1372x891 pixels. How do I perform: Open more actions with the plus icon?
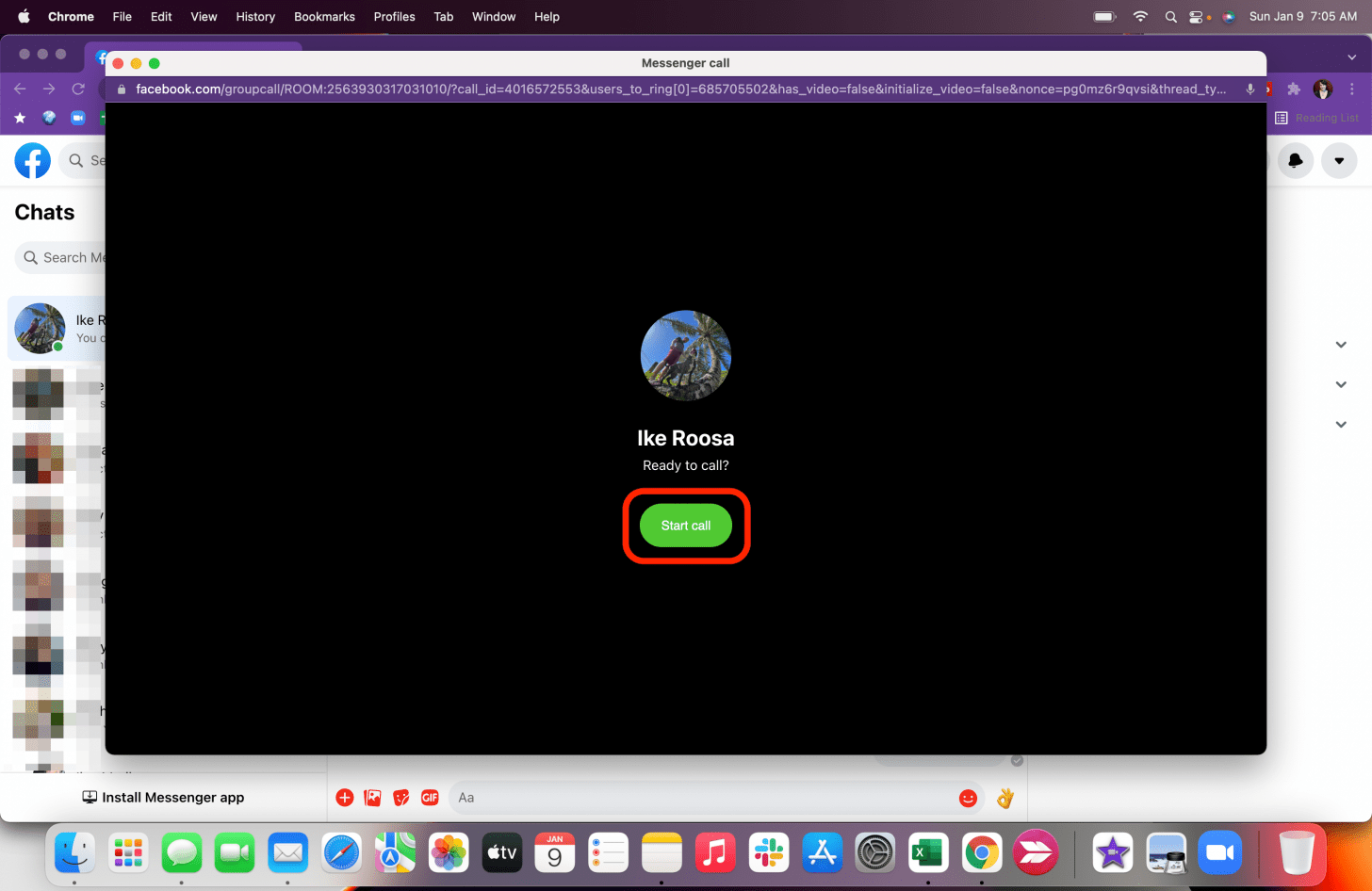[x=345, y=797]
